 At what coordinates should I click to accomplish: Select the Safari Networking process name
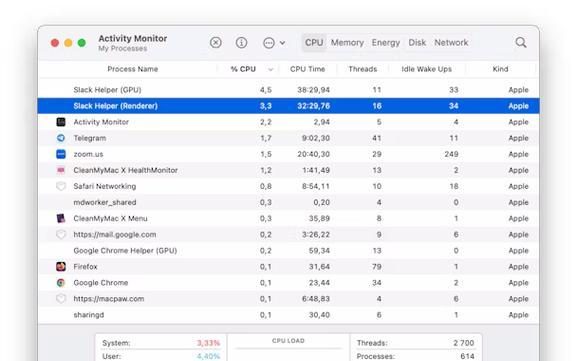pos(105,186)
